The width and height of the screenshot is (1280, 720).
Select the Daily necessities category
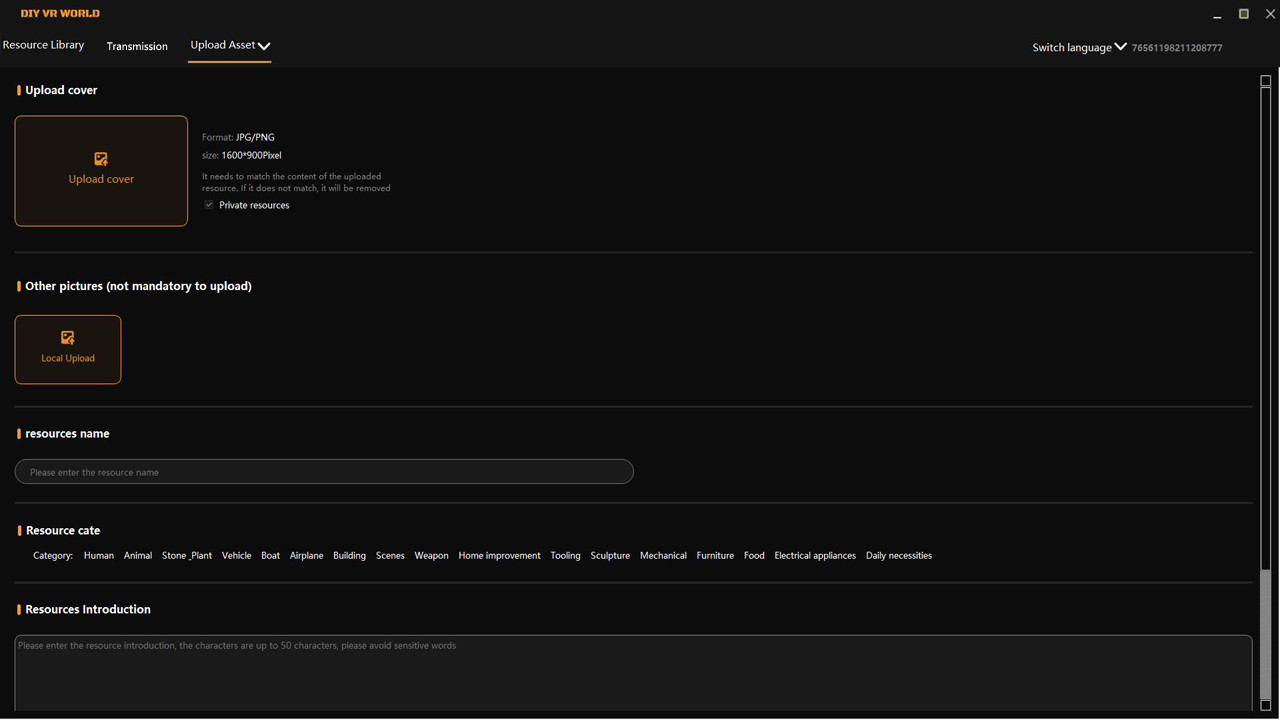pyautogui.click(x=898, y=555)
